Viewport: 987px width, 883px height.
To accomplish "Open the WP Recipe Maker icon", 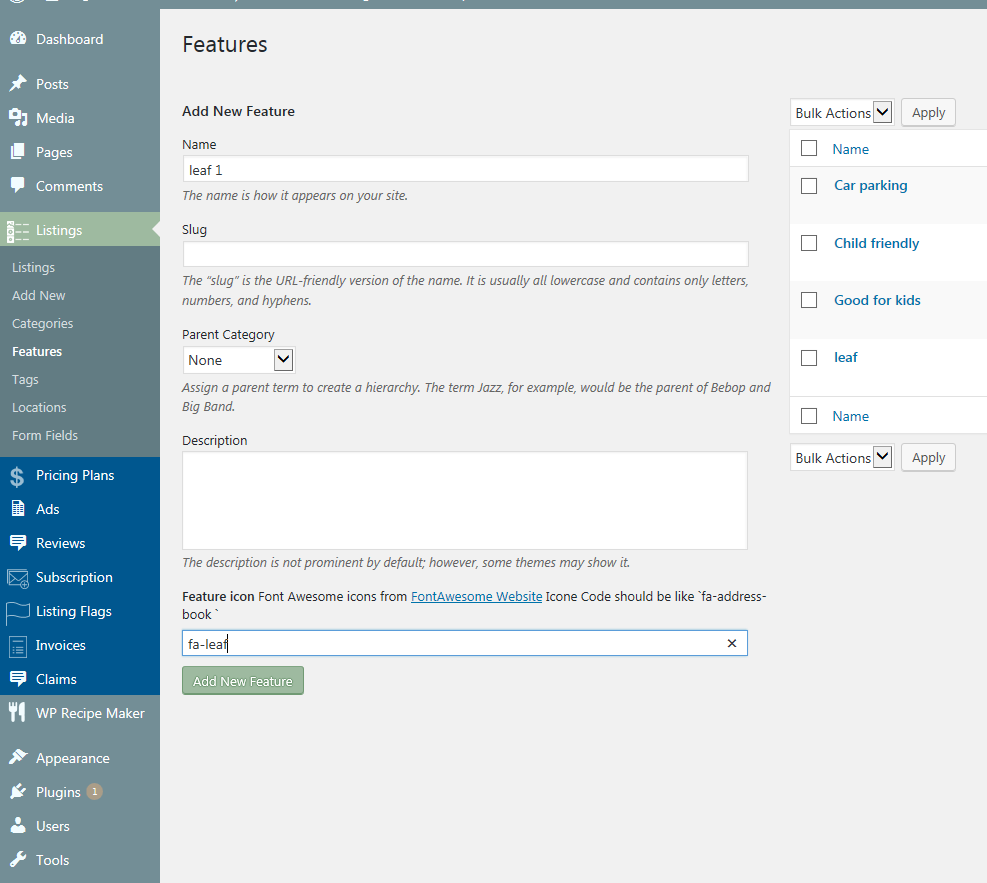I will click(x=18, y=712).
